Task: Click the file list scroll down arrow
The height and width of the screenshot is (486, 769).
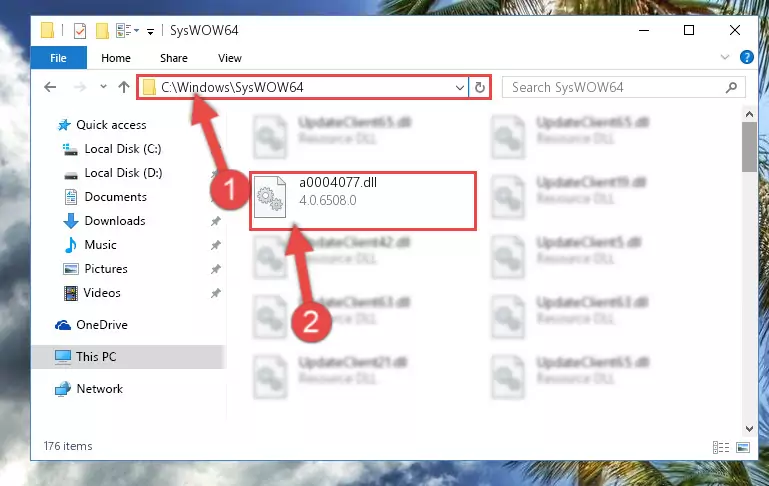Action: tap(749, 429)
